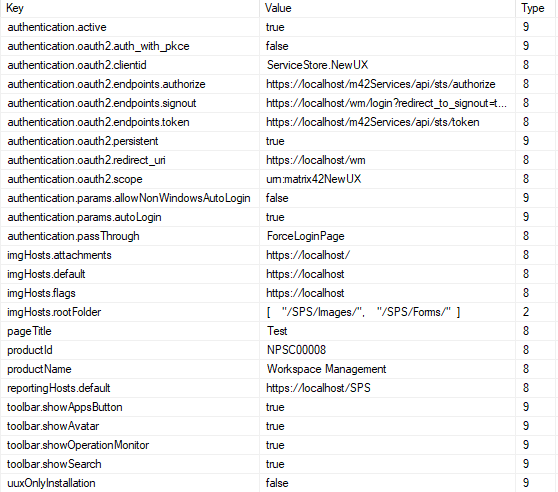Select authentication.oauth2.endpoints.signout key
This screenshot has width=558, height=492.
(x=102, y=103)
